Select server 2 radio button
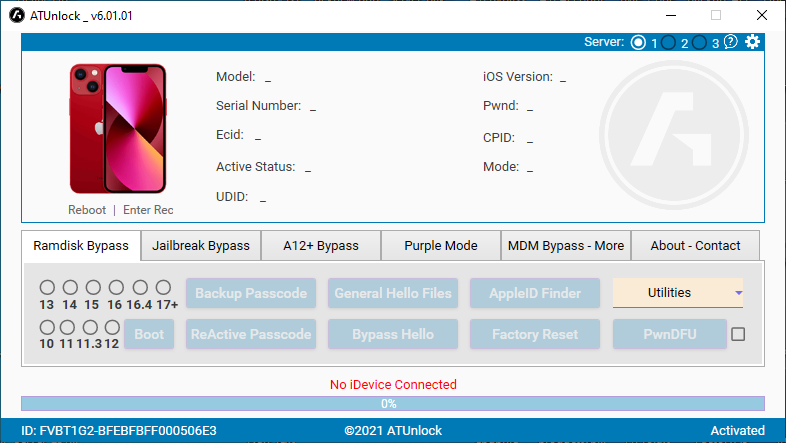The image size is (786, 443). tap(669, 42)
